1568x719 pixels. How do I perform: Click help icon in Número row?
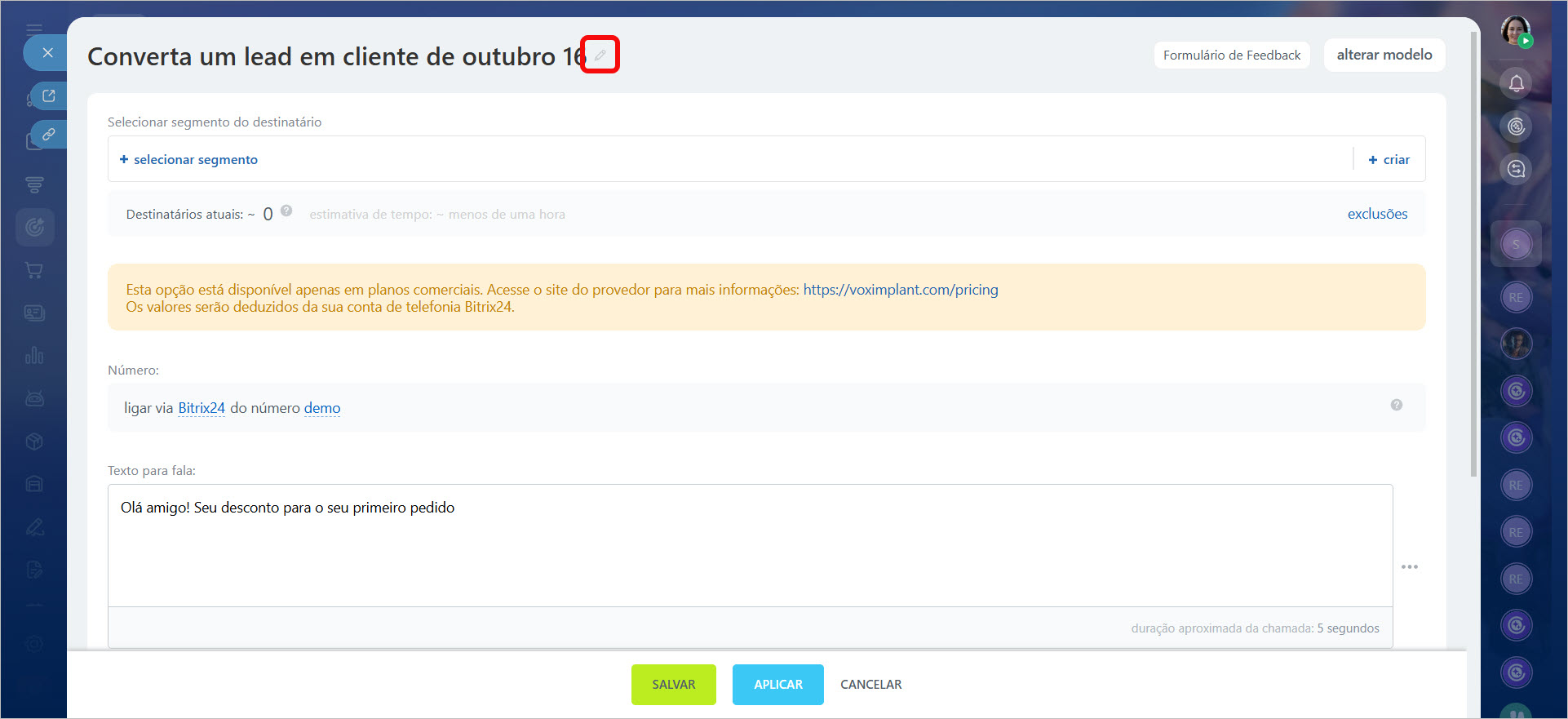[1396, 405]
